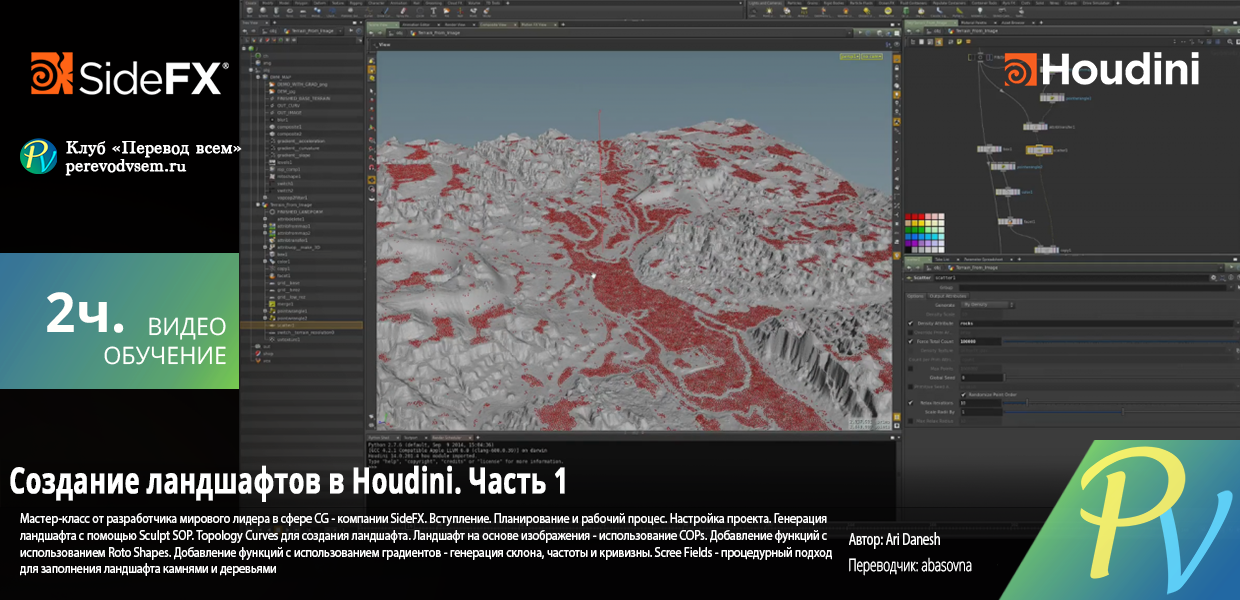Switch to the Animation Editor tab
Image resolution: width=1240 pixels, height=600 pixels.
418,24
